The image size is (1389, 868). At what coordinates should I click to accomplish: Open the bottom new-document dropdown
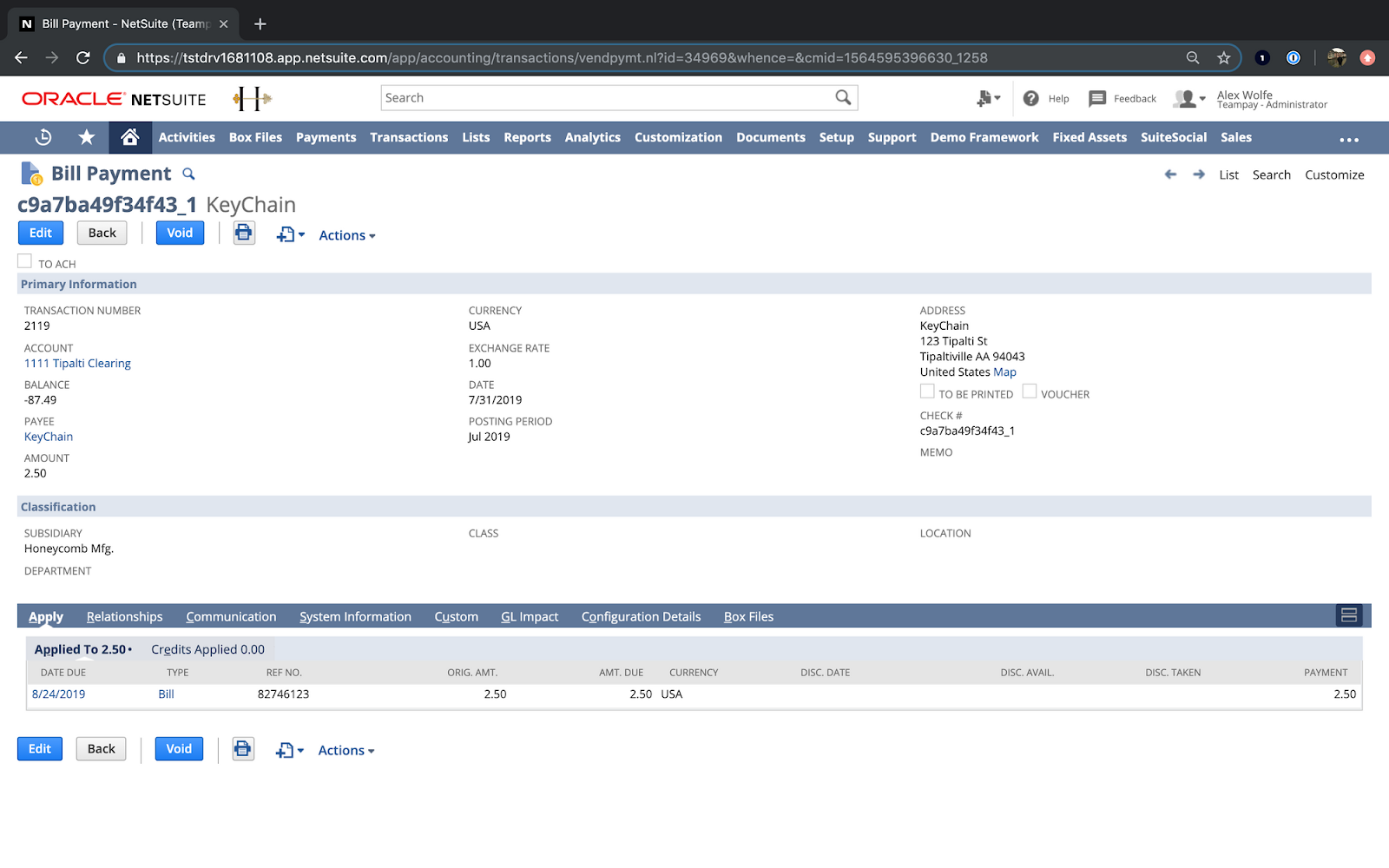tap(290, 750)
